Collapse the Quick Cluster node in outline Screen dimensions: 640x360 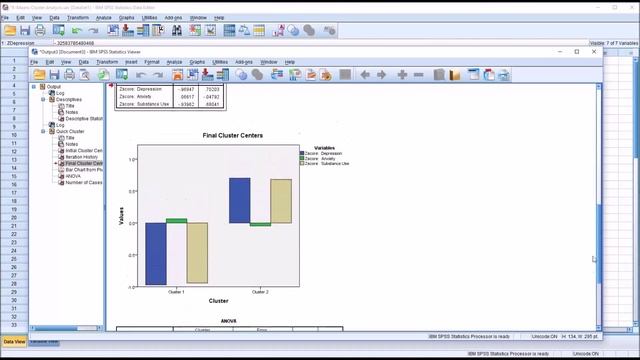43,131
